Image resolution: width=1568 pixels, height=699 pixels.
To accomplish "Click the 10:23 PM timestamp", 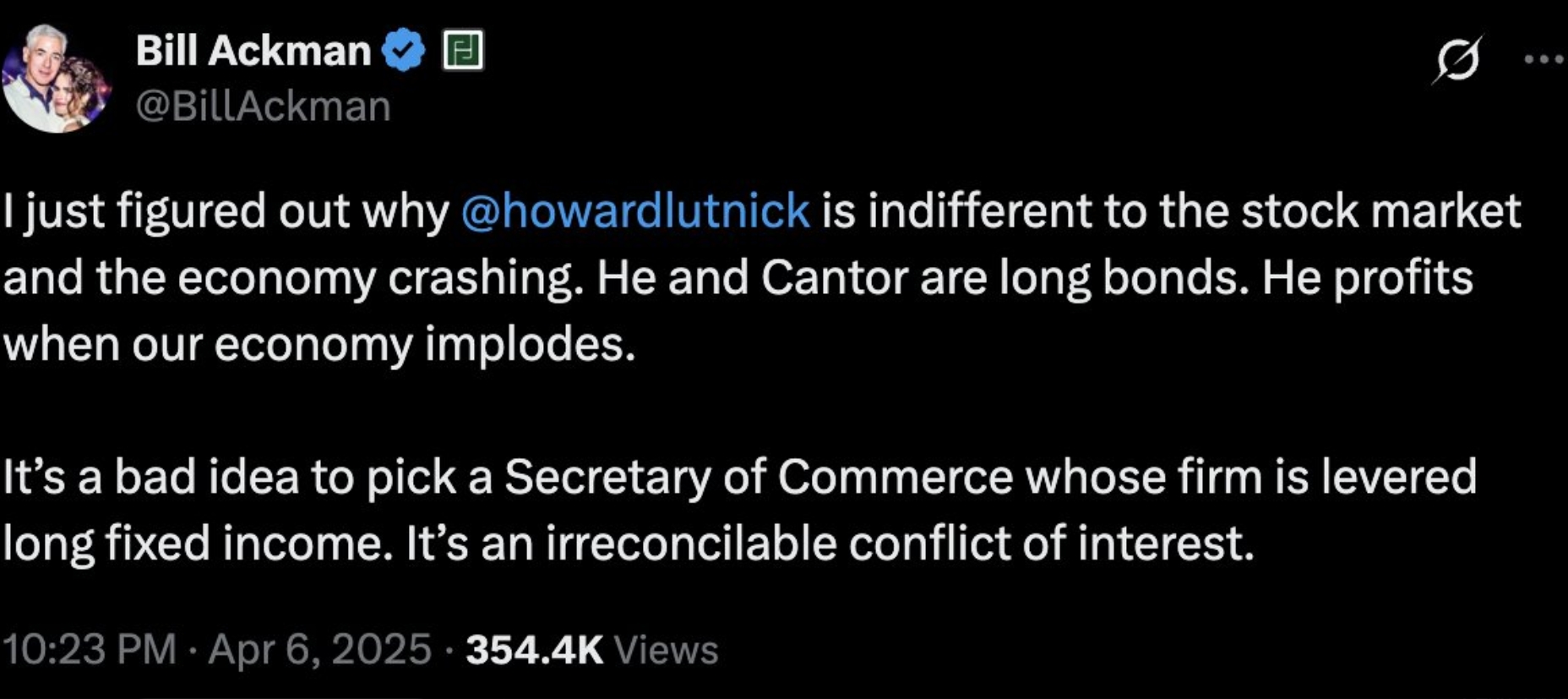I will 90,649.
